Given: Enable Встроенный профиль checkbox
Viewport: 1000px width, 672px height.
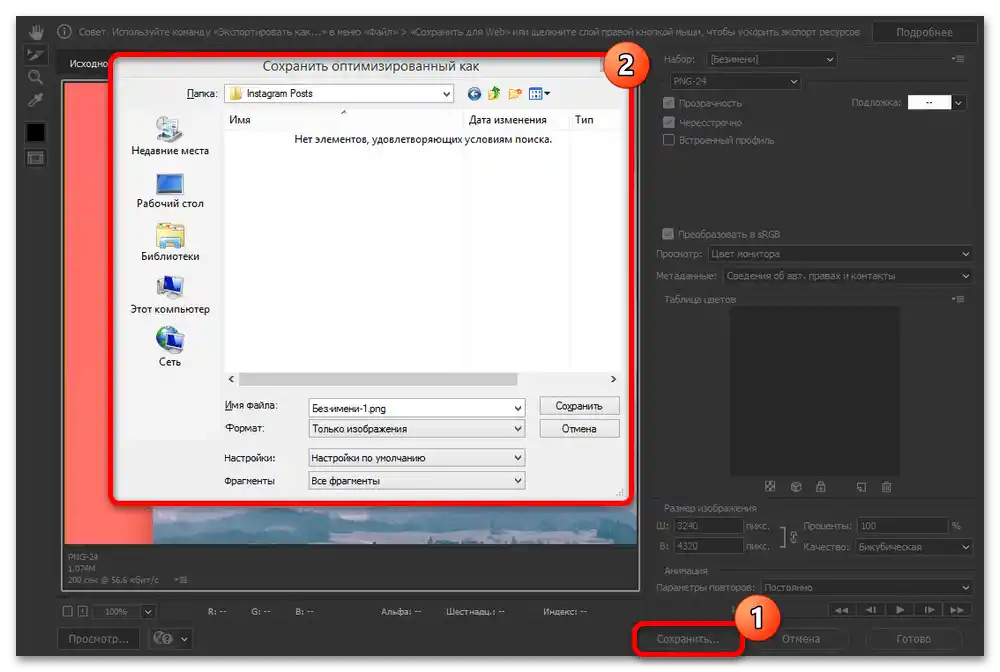Looking at the screenshot, I should click(668, 140).
